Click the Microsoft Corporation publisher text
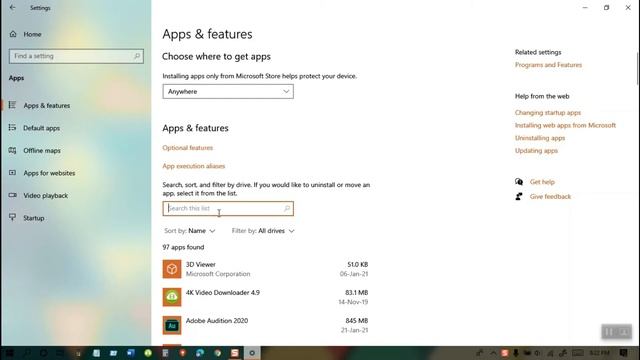This screenshot has height=360, width=640. pos(218,274)
